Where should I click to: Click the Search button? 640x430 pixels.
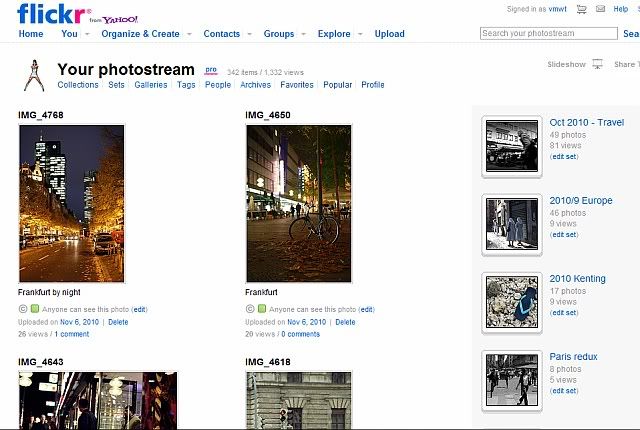coord(631,34)
